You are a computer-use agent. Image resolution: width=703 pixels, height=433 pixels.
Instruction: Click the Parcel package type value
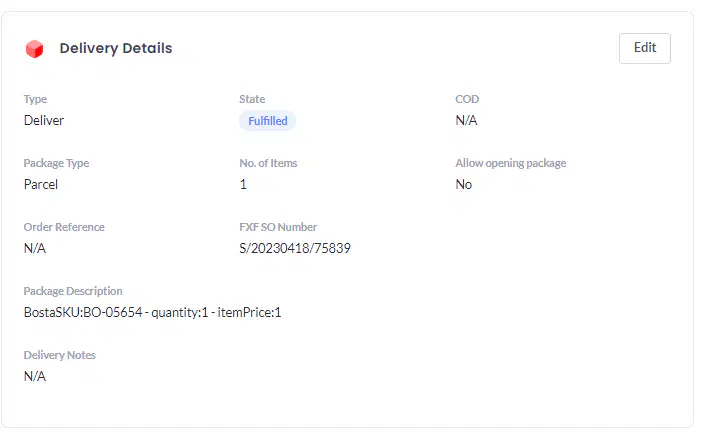tap(41, 184)
